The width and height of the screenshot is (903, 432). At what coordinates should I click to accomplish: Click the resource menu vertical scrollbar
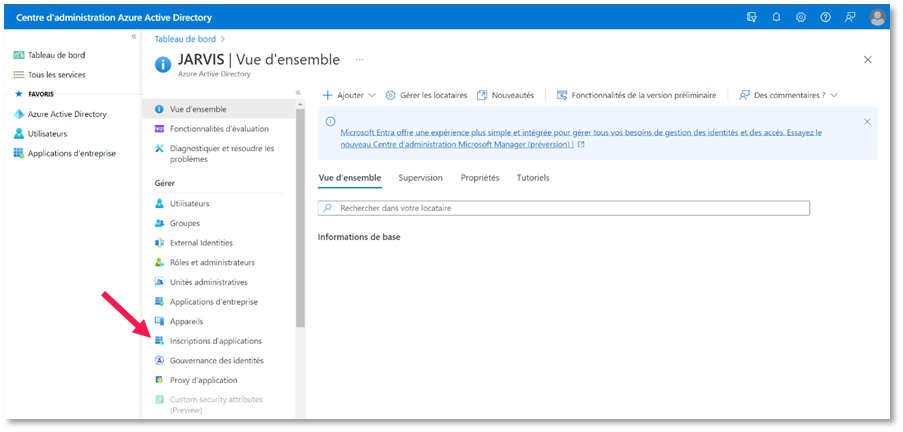click(x=300, y=219)
